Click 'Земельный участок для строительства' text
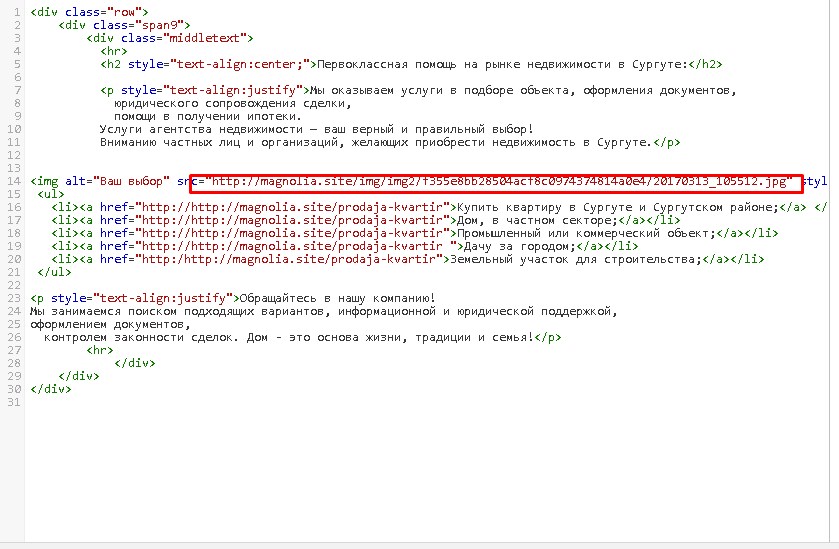Viewport: 839px width, 549px height. tap(574, 259)
